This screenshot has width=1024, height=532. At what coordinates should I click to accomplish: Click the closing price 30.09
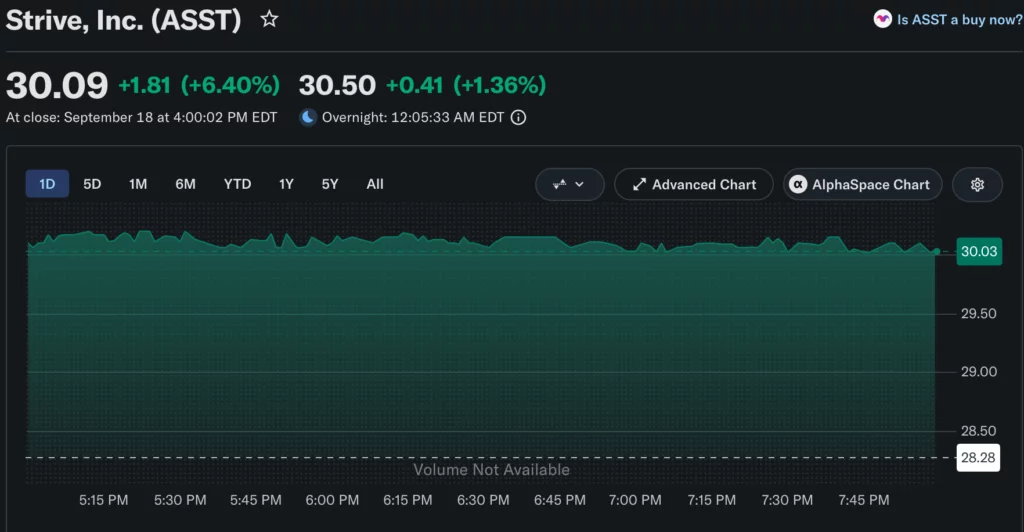(57, 86)
